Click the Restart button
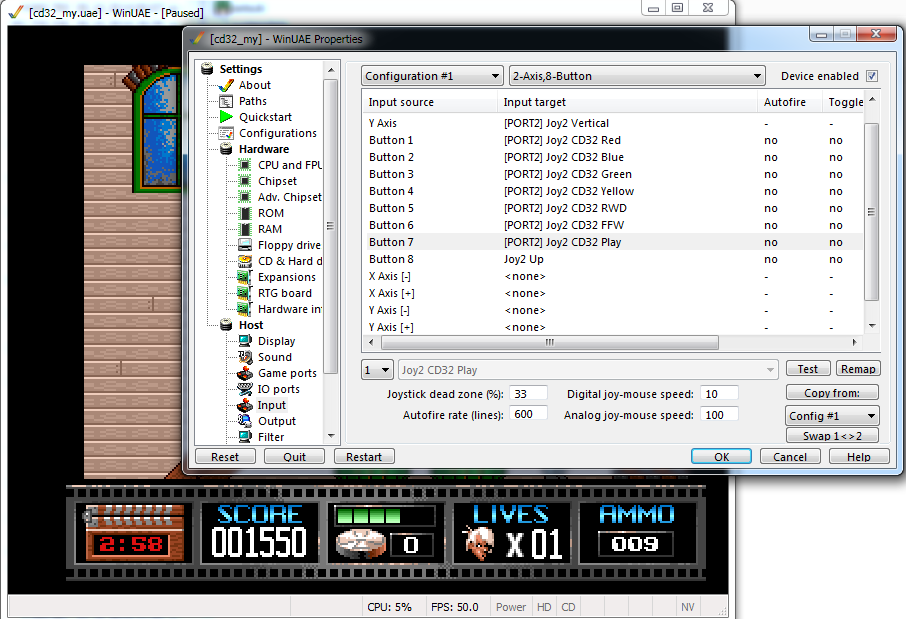This screenshot has width=906, height=619. tap(364, 457)
